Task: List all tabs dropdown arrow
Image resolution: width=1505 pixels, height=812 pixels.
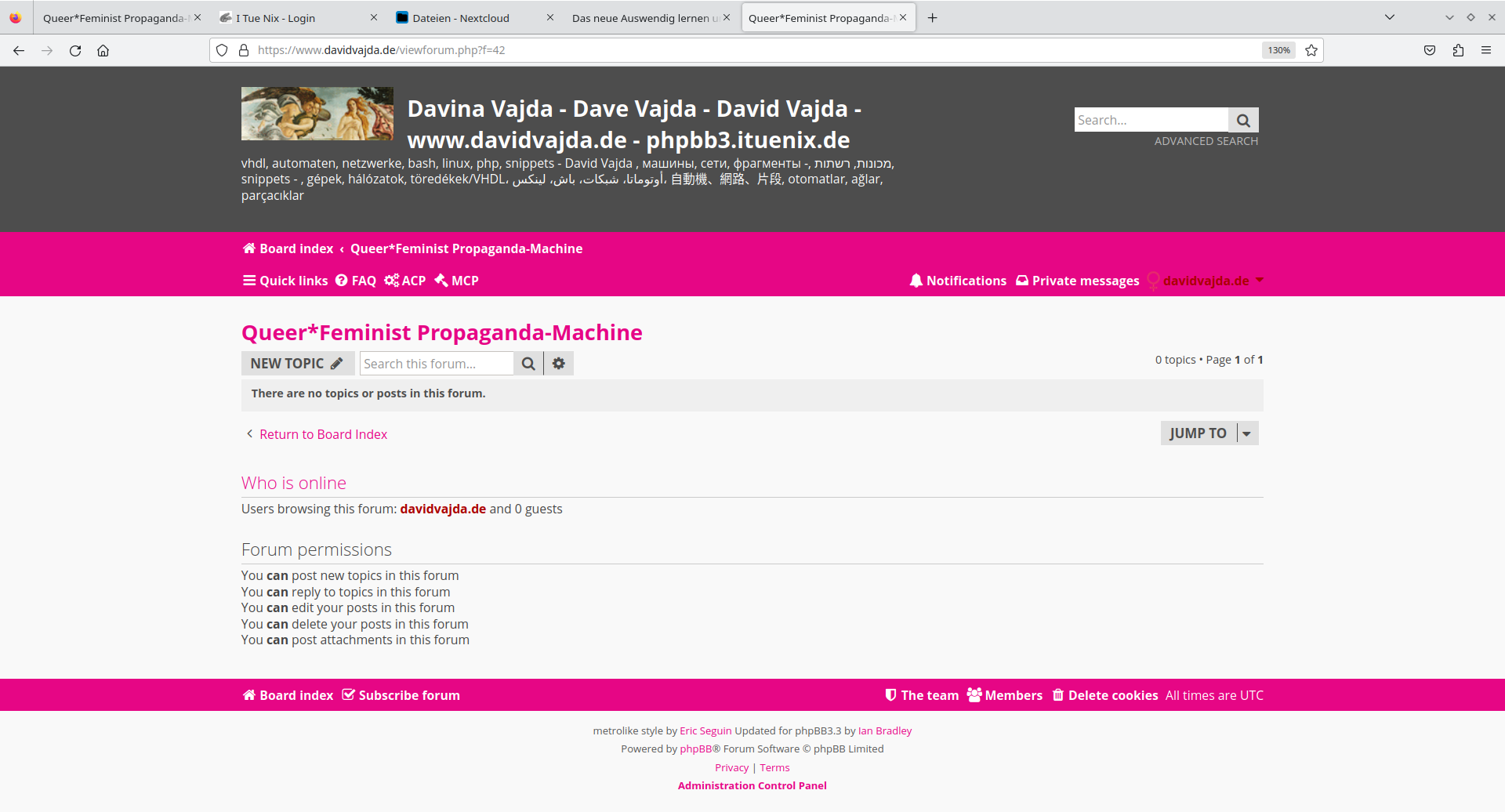Action: pos(1390,17)
